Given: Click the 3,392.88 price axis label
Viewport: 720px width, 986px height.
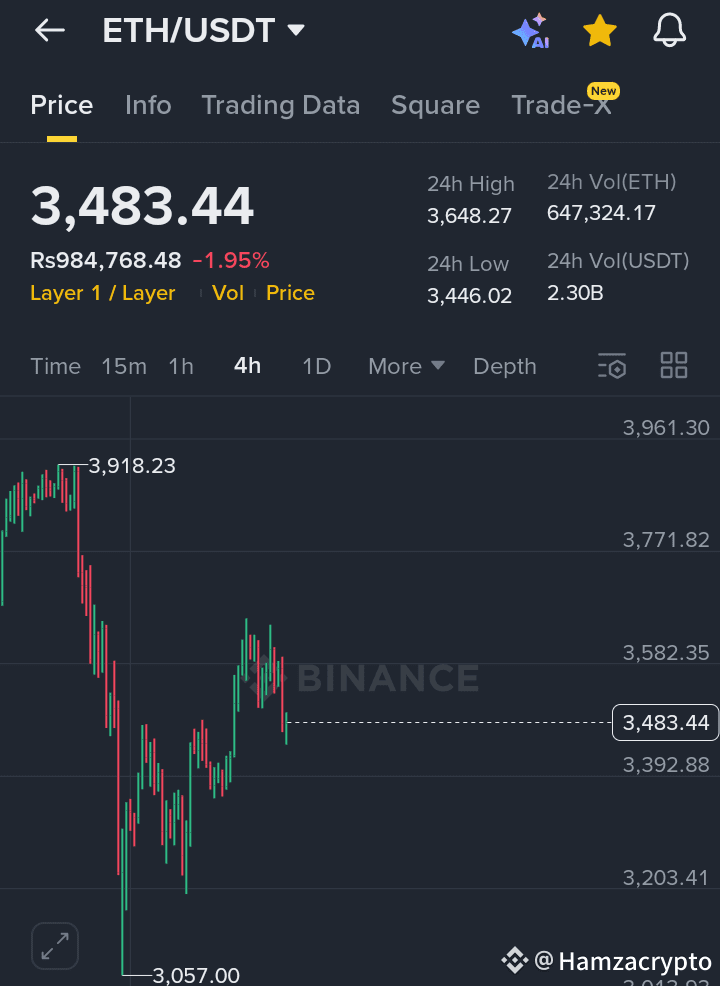Looking at the screenshot, I should point(666,765).
